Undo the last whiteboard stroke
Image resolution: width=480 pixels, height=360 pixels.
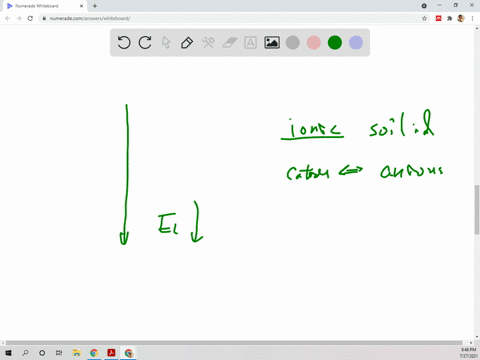point(124,43)
